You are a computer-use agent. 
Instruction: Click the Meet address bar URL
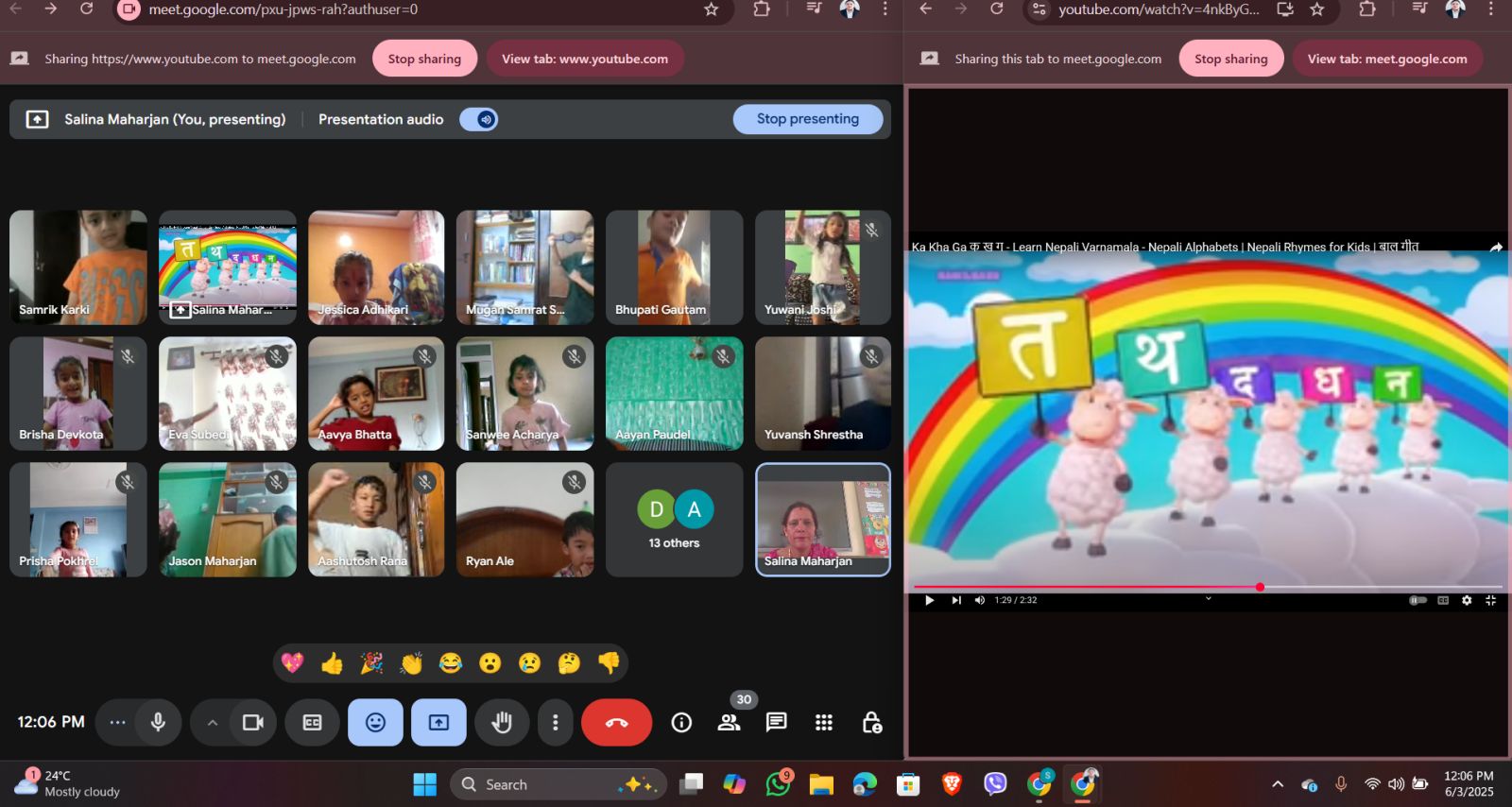point(283,9)
